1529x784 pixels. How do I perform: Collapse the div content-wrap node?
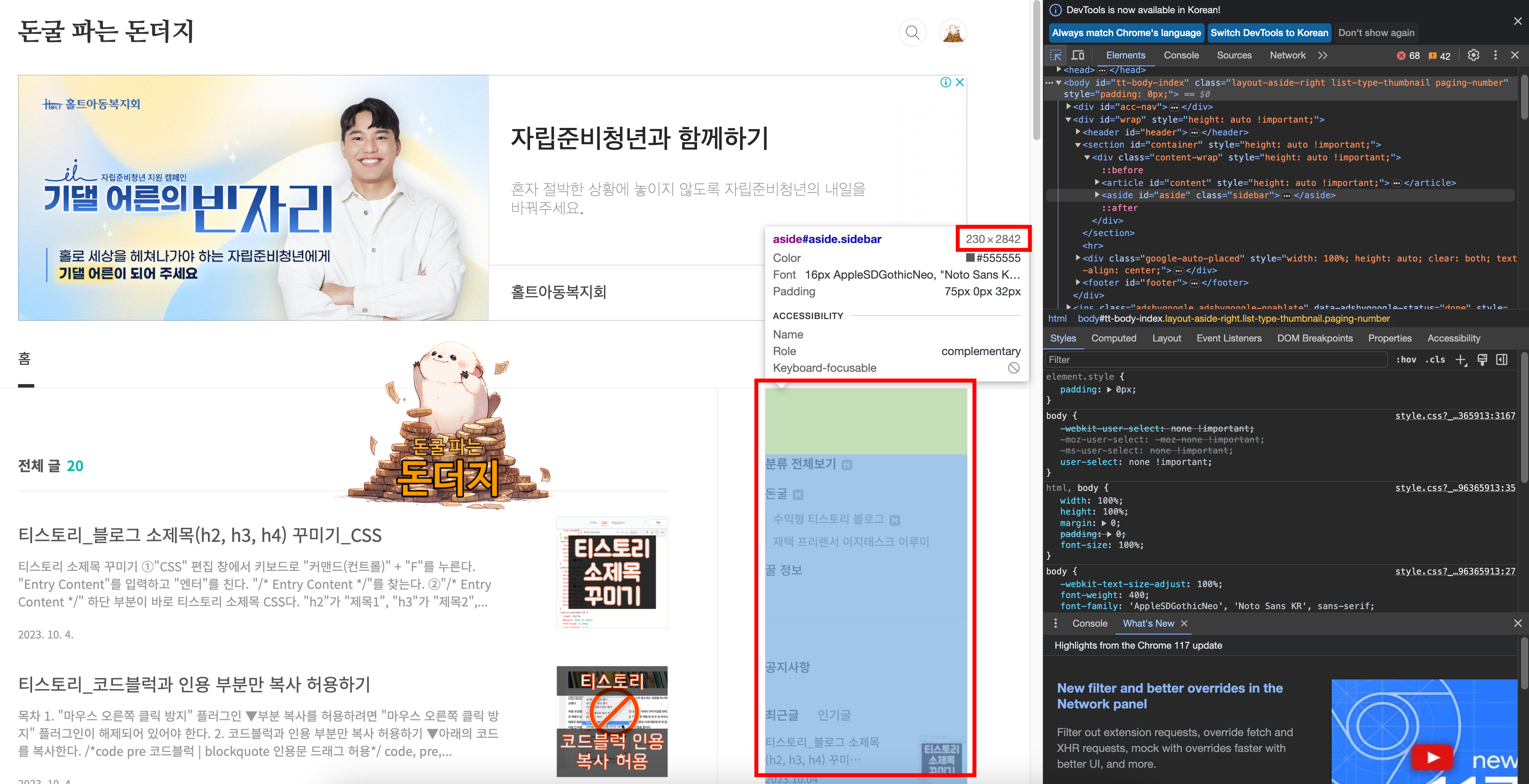pyautogui.click(x=1087, y=157)
